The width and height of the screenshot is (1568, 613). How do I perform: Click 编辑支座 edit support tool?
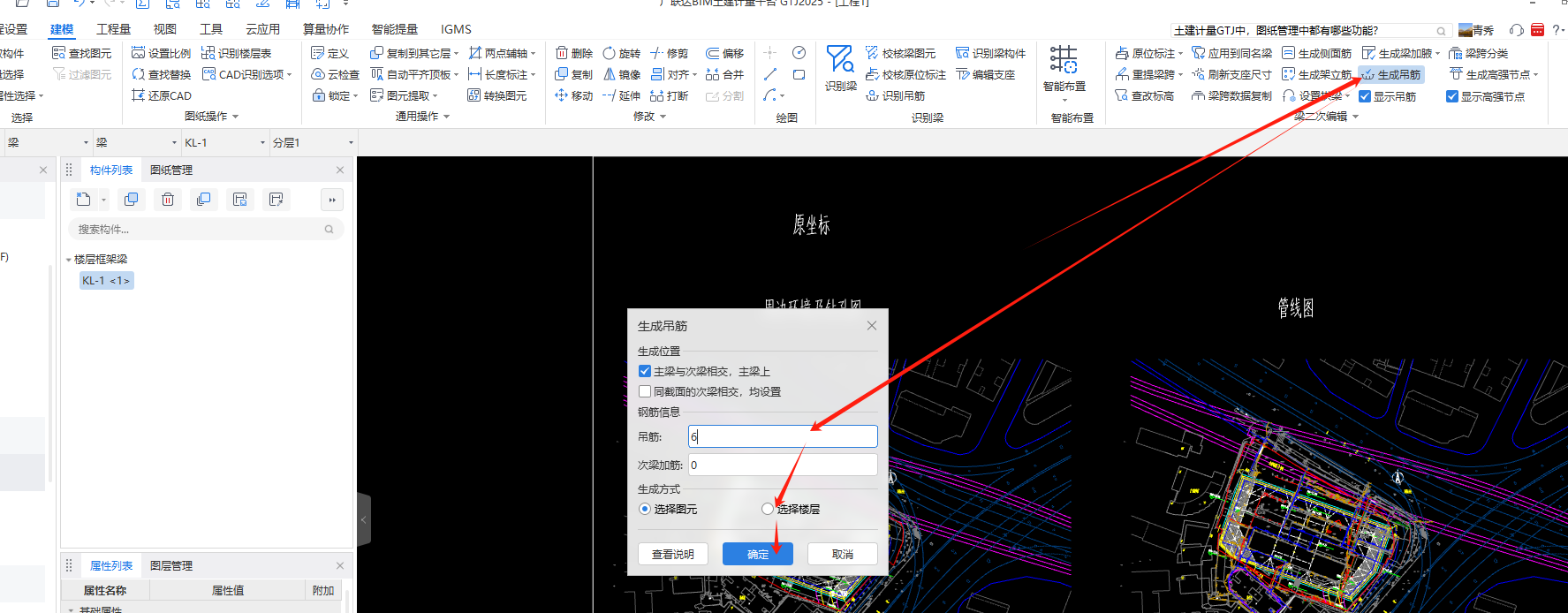click(x=986, y=74)
